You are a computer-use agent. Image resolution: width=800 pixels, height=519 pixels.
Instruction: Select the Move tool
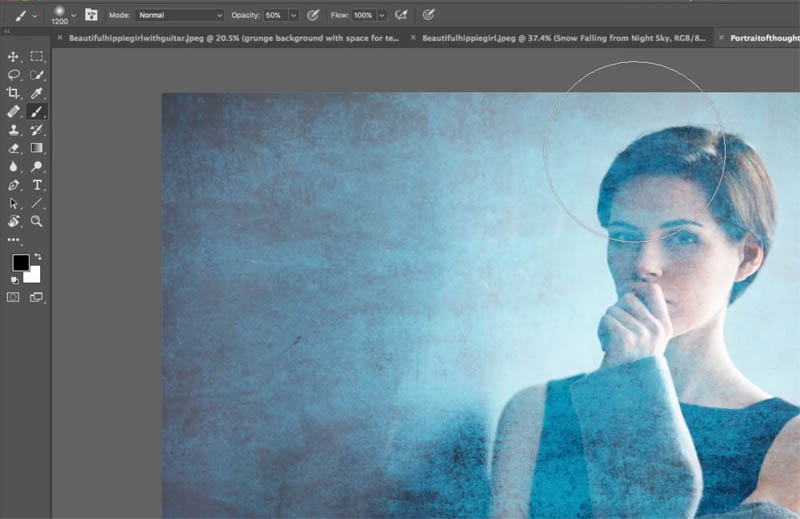(13, 57)
